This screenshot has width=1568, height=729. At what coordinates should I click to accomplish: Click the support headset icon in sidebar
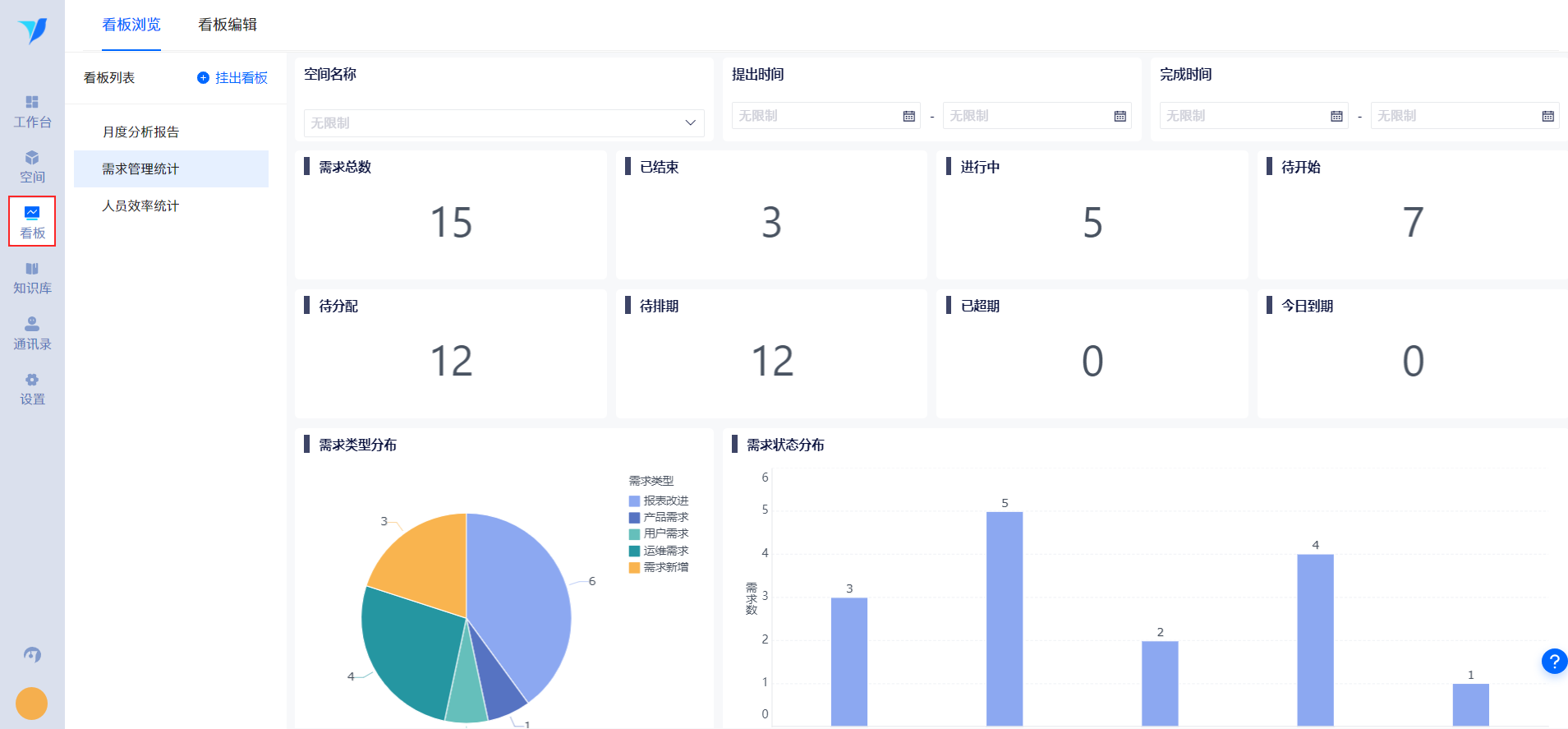click(x=32, y=655)
